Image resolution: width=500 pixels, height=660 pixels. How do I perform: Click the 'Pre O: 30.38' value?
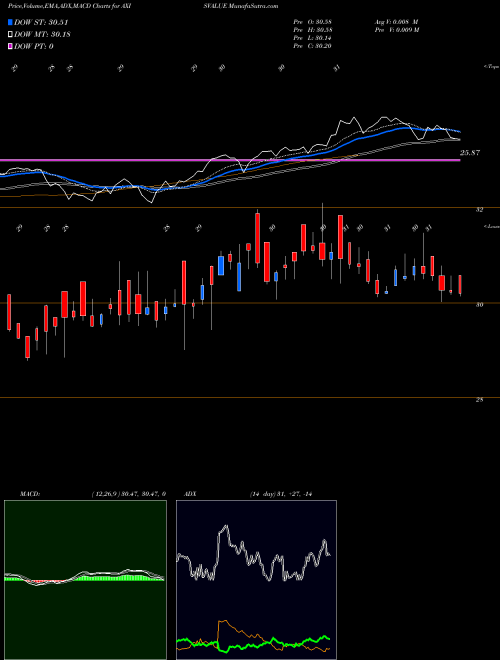(313, 22)
